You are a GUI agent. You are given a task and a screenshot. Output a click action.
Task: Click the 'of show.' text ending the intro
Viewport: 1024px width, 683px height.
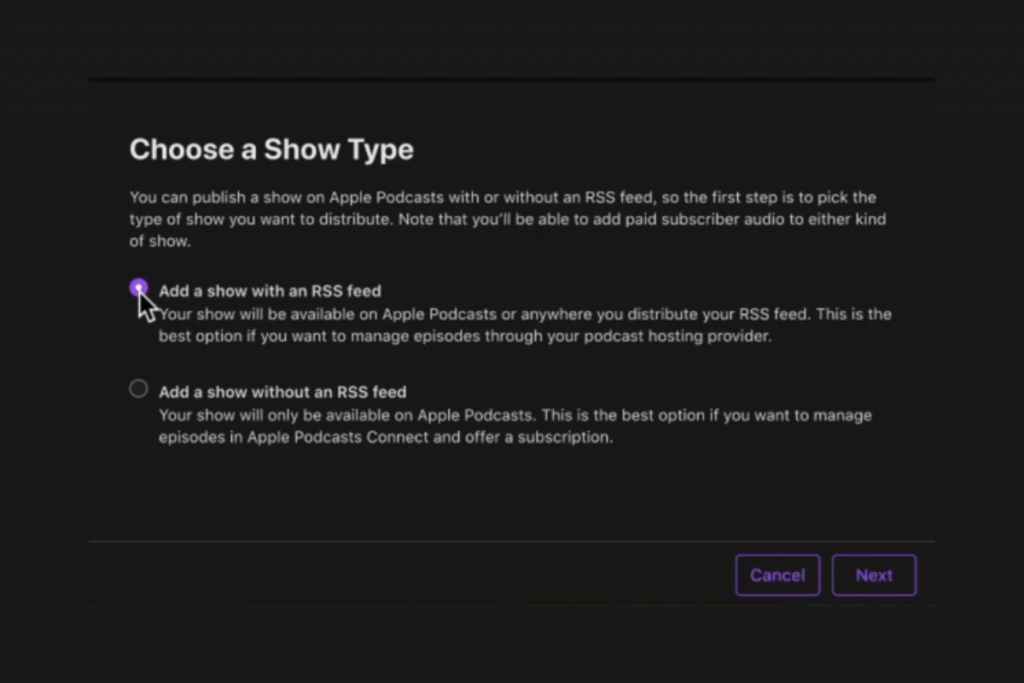tap(159, 241)
